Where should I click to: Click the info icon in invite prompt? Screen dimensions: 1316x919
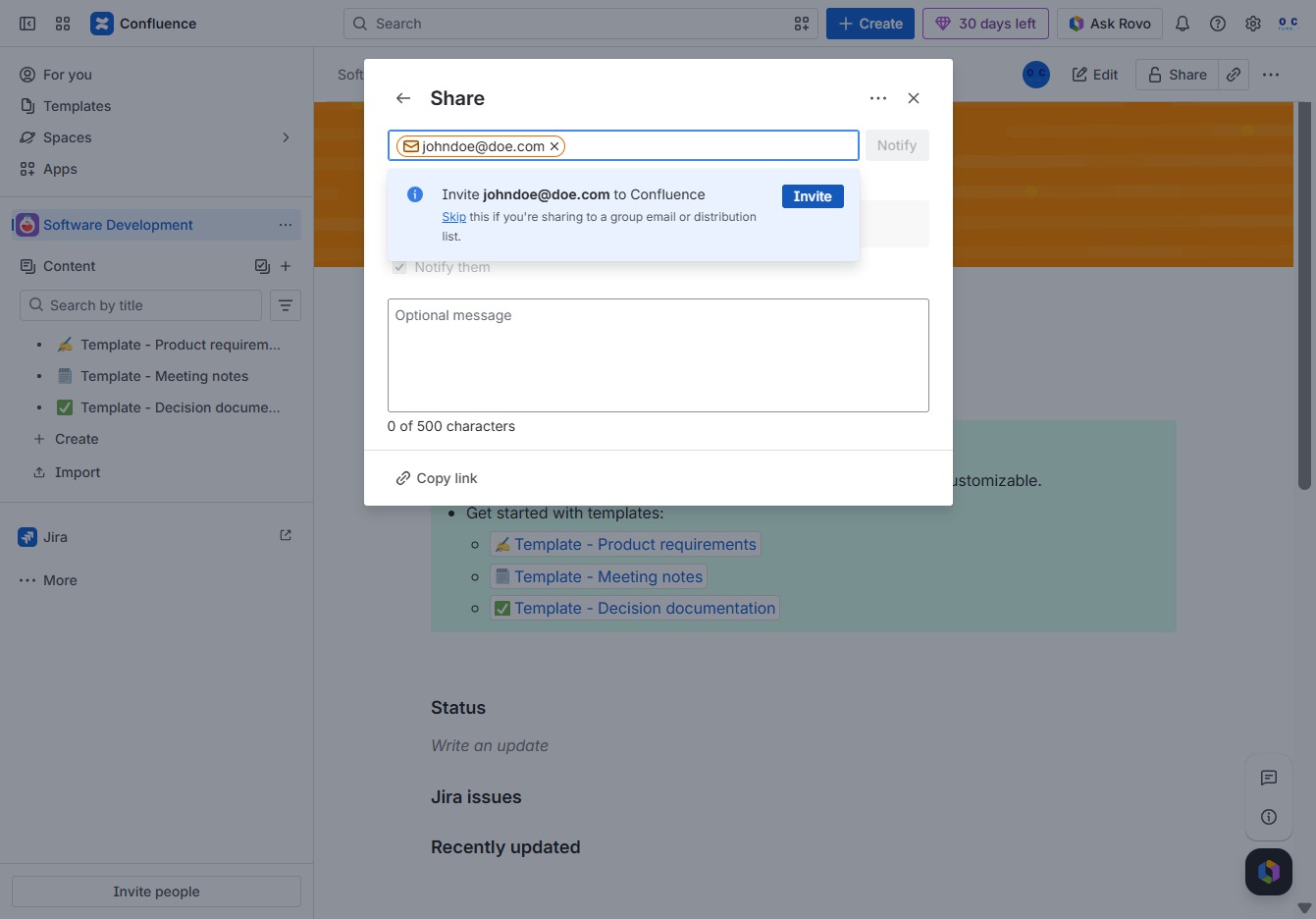[x=415, y=194]
